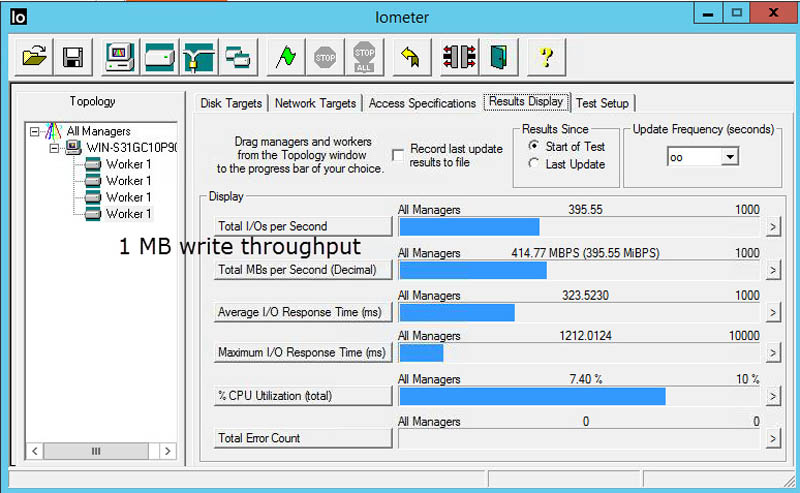The width and height of the screenshot is (800, 493).
Task: Start tests with the green flag
Action: 286,57
